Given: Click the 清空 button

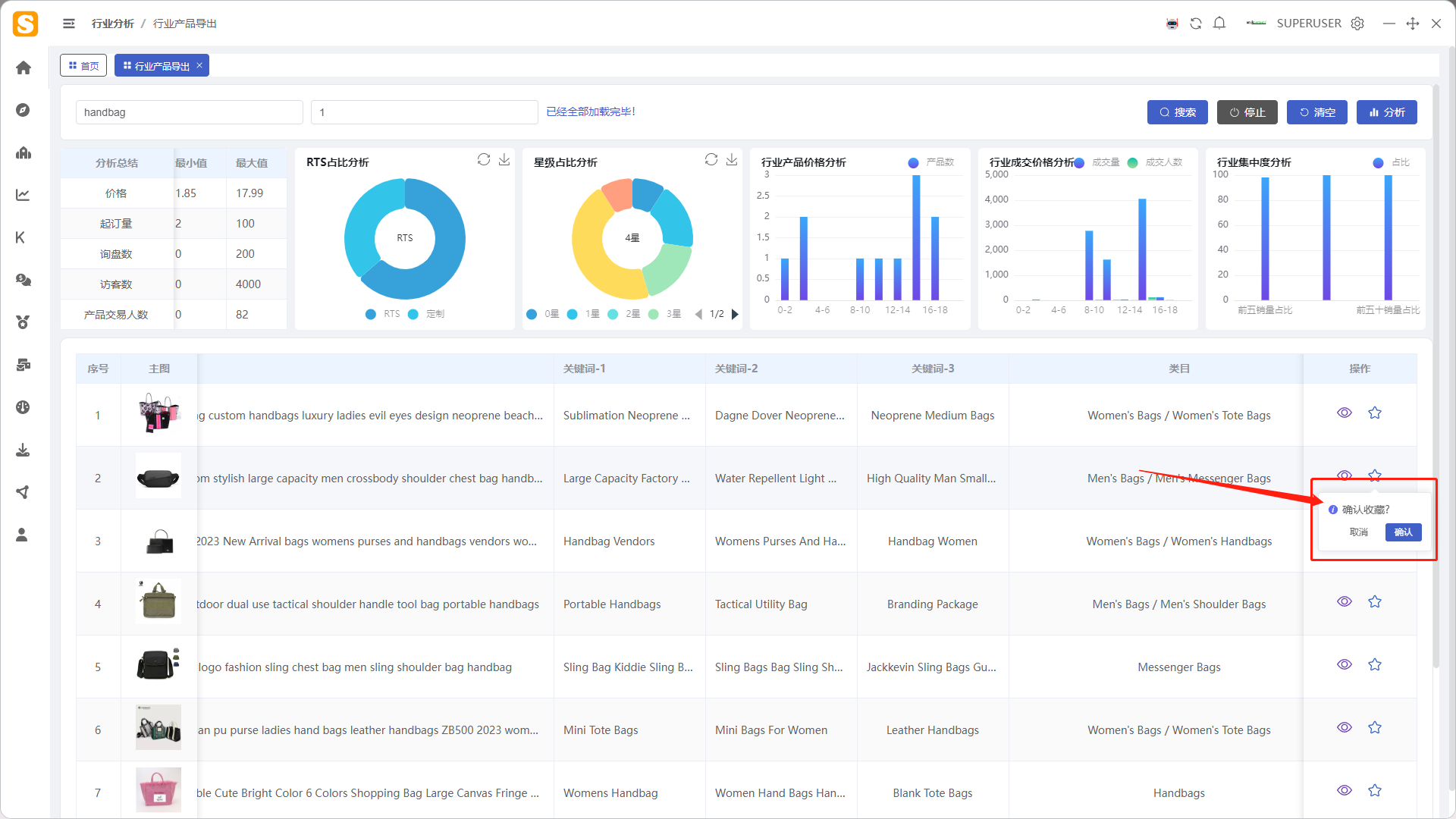Looking at the screenshot, I should point(1317,112).
